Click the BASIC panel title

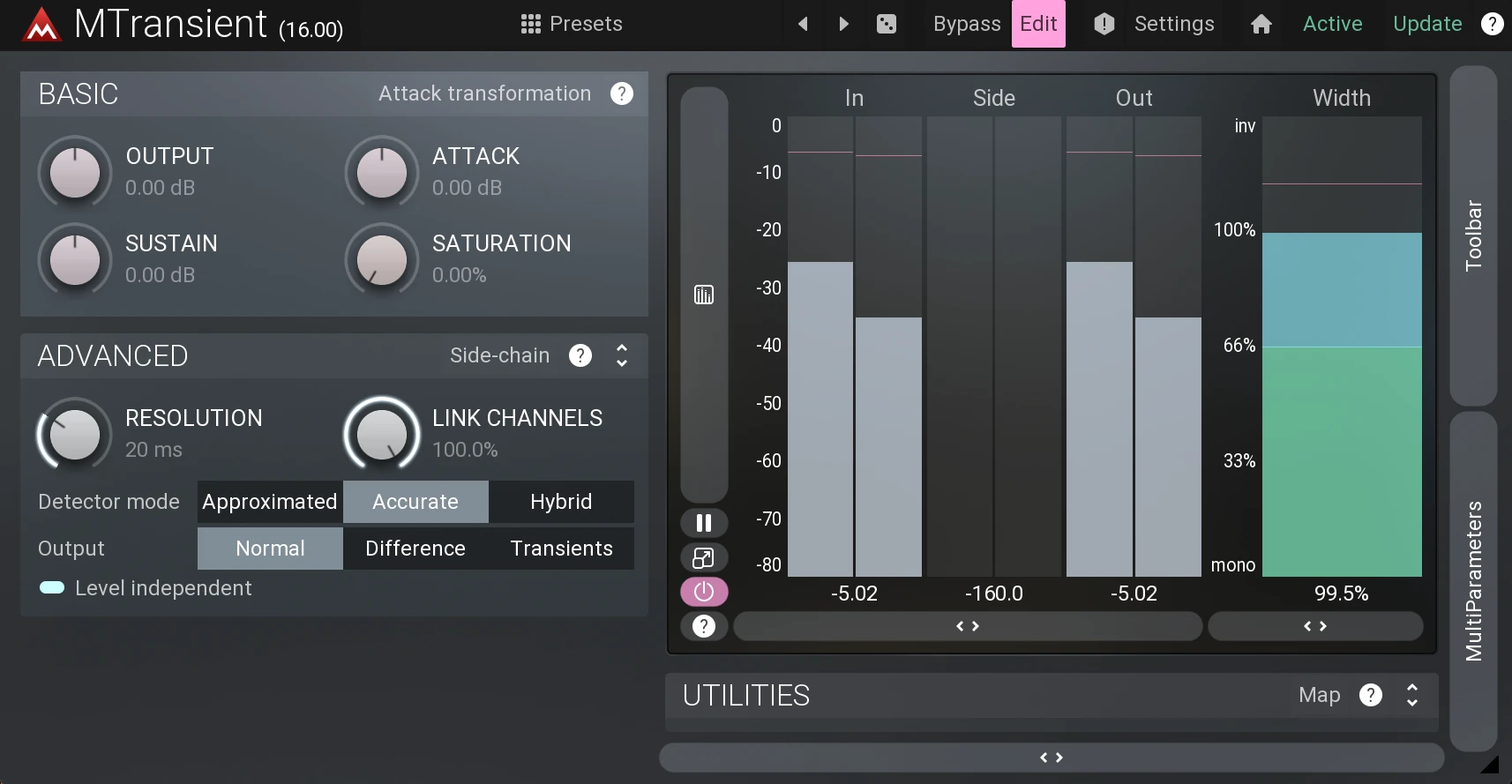coord(79,93)
